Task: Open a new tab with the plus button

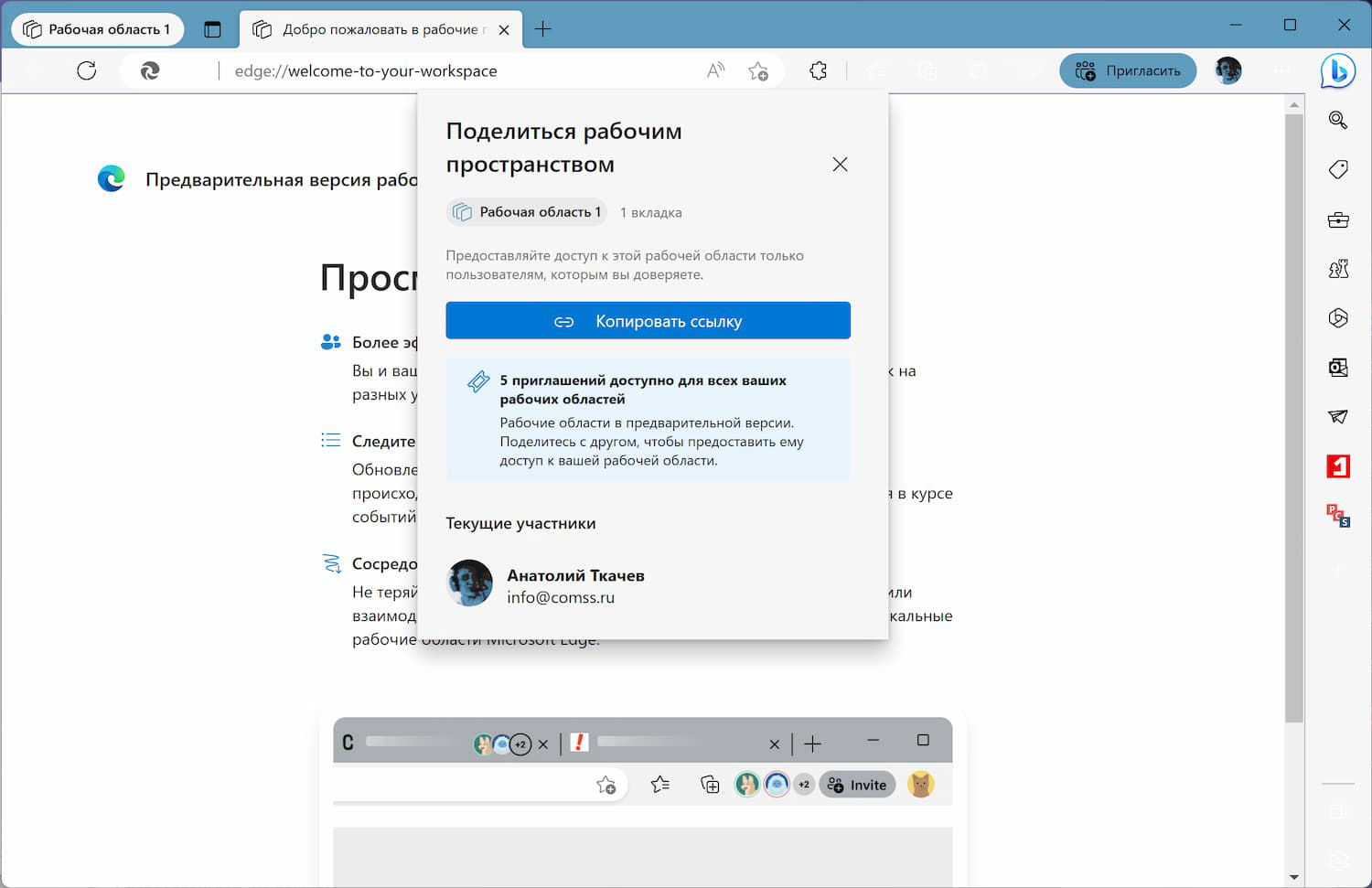Action: [x=542, y=29]
